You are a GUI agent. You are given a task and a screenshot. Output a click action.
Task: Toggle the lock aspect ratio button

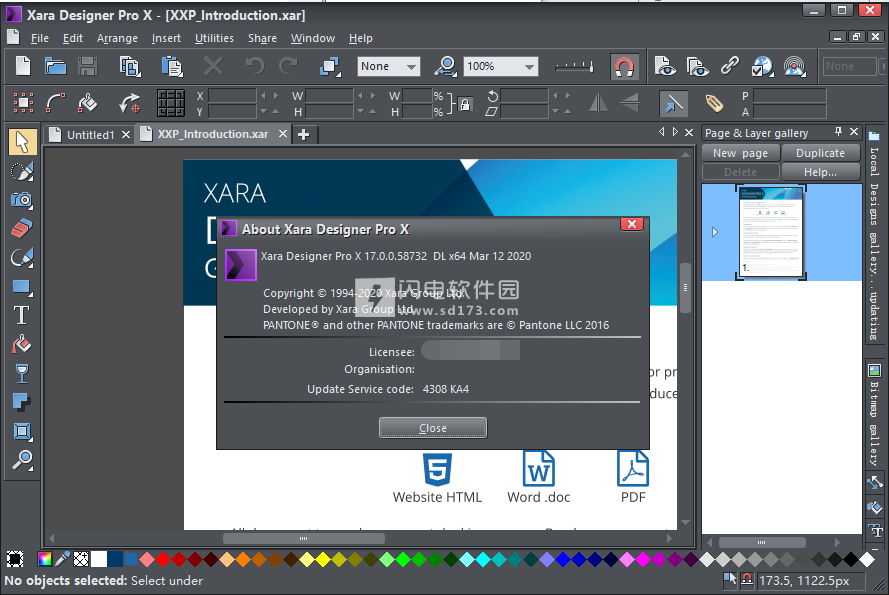click(x=465, y=104)
